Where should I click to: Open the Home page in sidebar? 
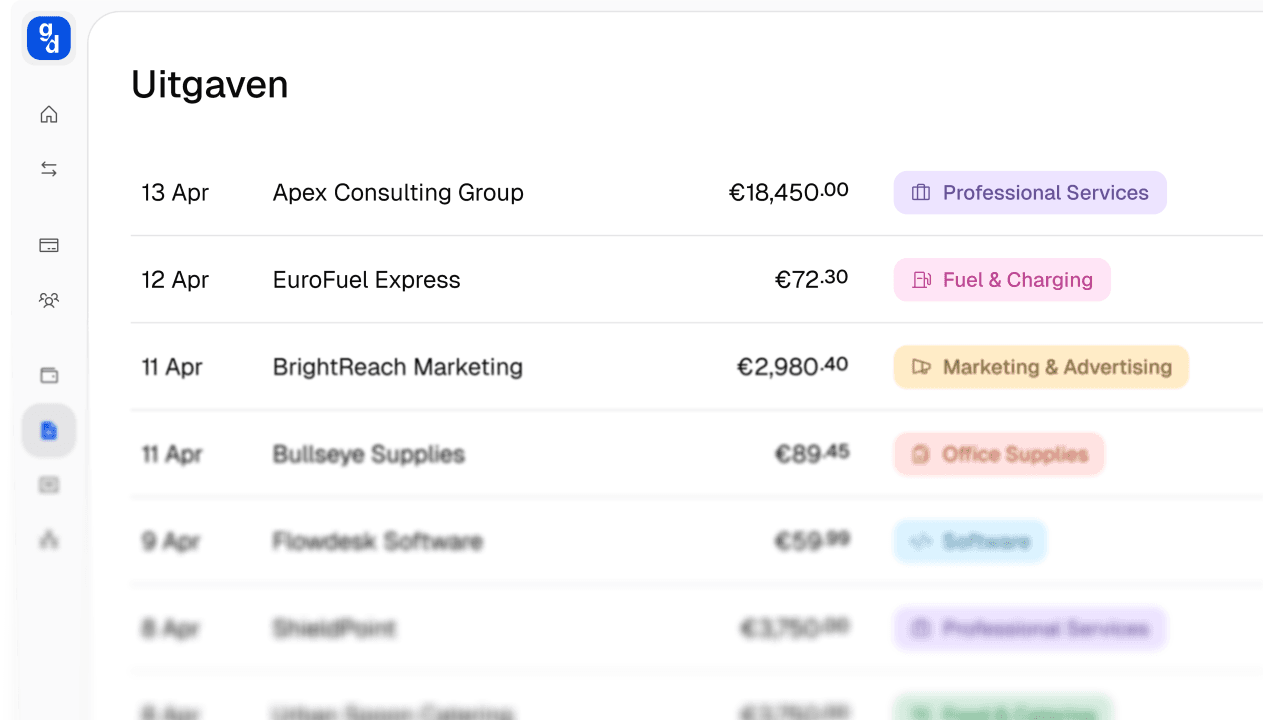pos(49,115)
